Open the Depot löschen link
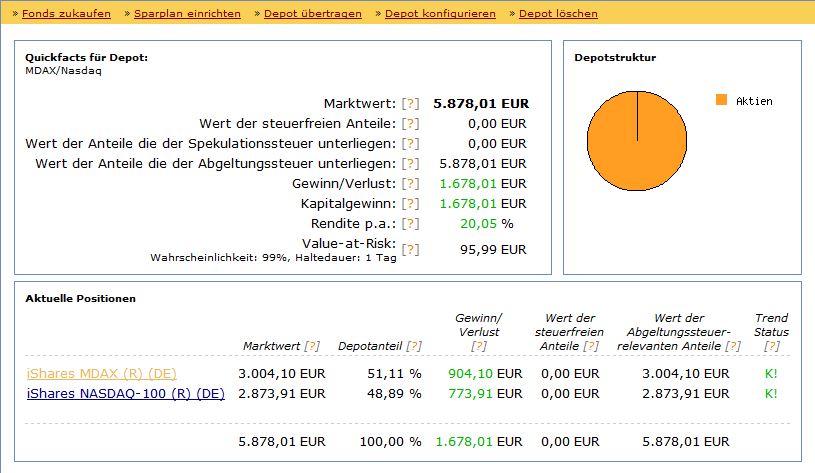Viewport: 815px width, 473px height. point(558,14)
